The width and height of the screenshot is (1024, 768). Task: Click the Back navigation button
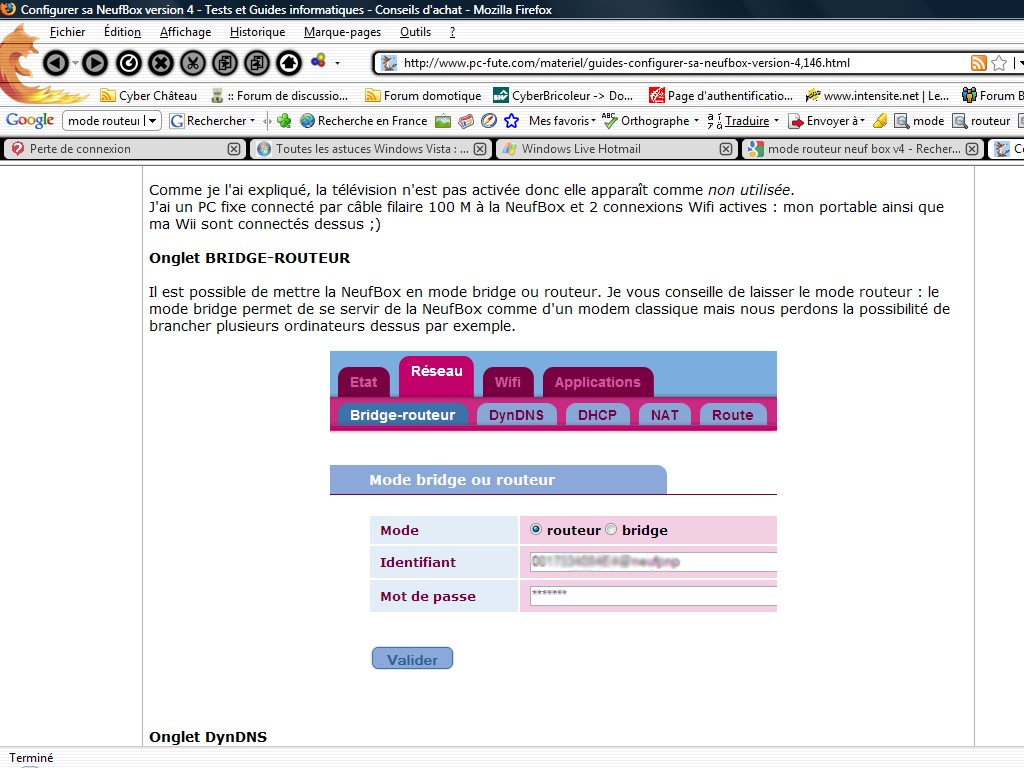click(x=56, y=63)
